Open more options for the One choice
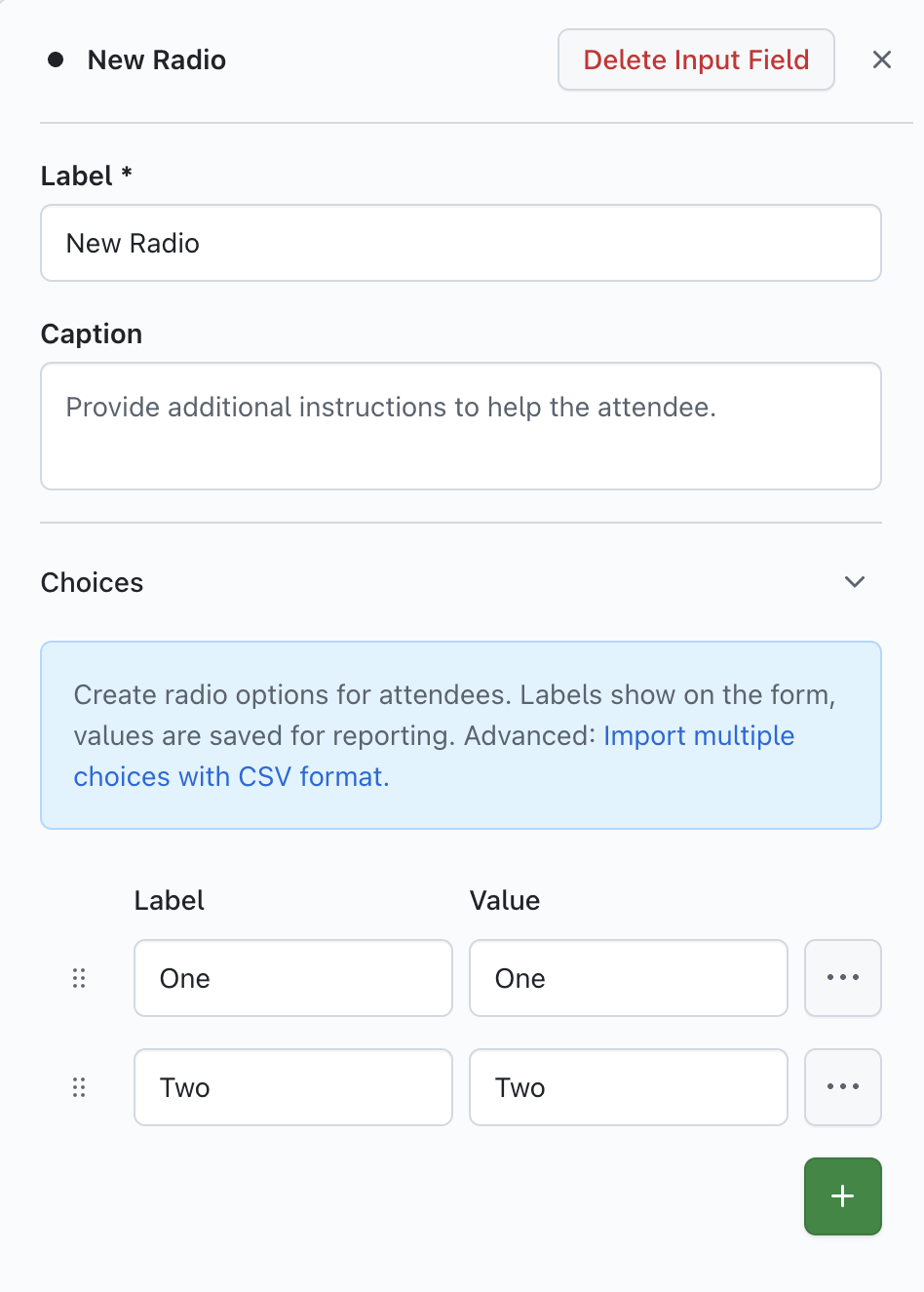 [842, 978]
